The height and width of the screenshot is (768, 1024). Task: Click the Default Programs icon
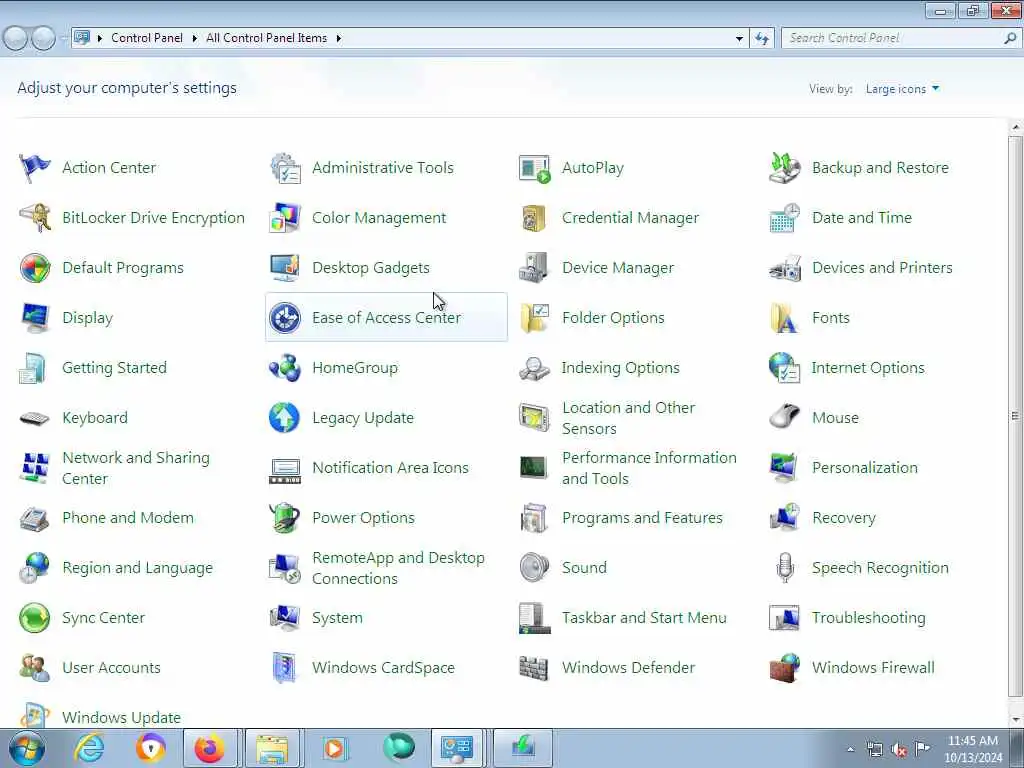[35, 268]
